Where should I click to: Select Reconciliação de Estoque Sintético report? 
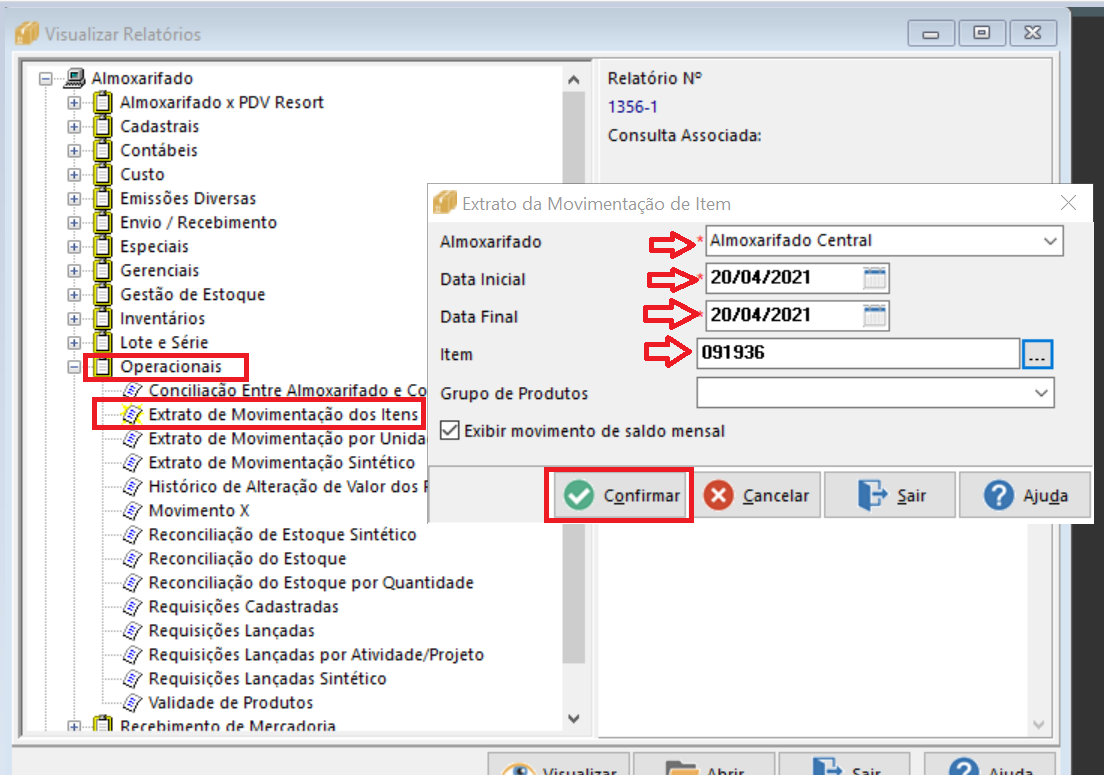pos(282,534)
